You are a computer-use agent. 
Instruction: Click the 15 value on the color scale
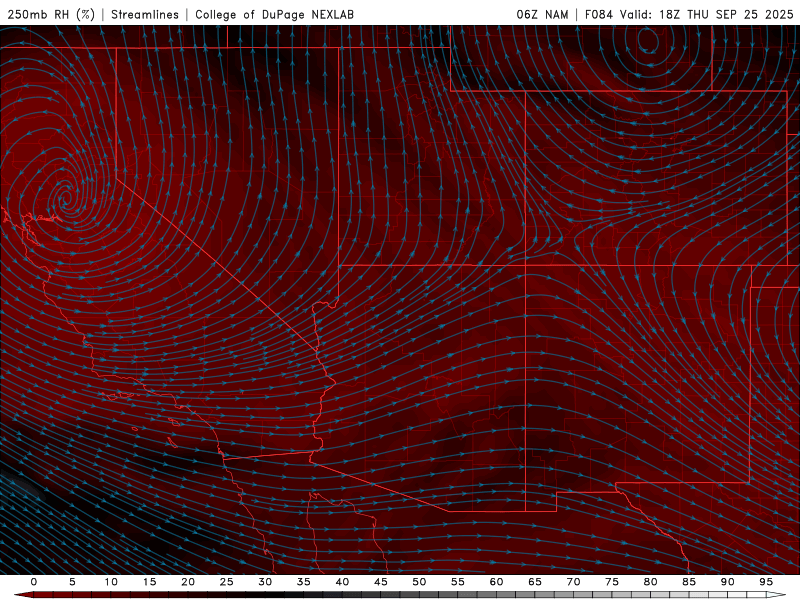149,582
